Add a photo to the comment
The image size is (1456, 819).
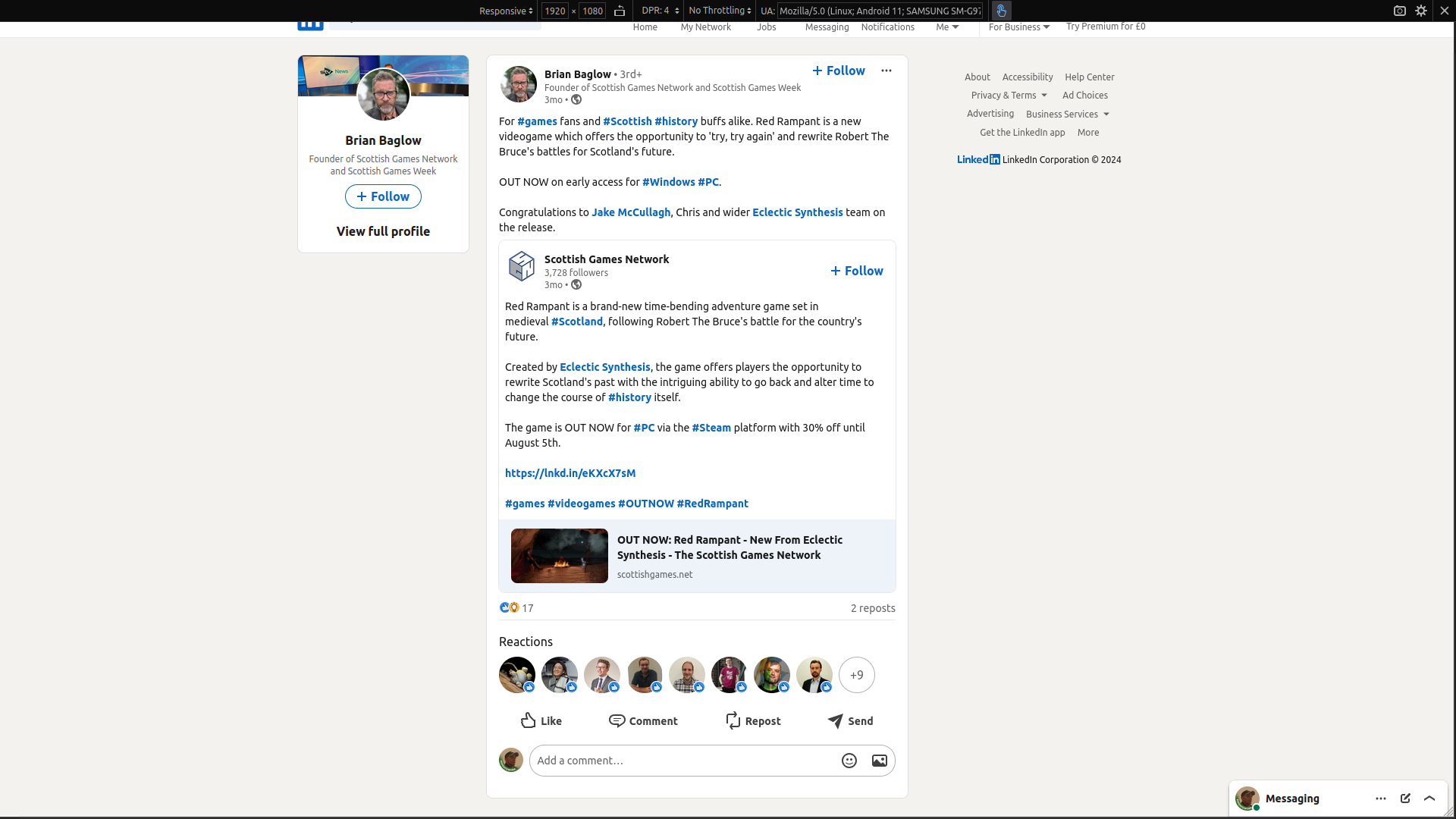click(x=880, y=761)
